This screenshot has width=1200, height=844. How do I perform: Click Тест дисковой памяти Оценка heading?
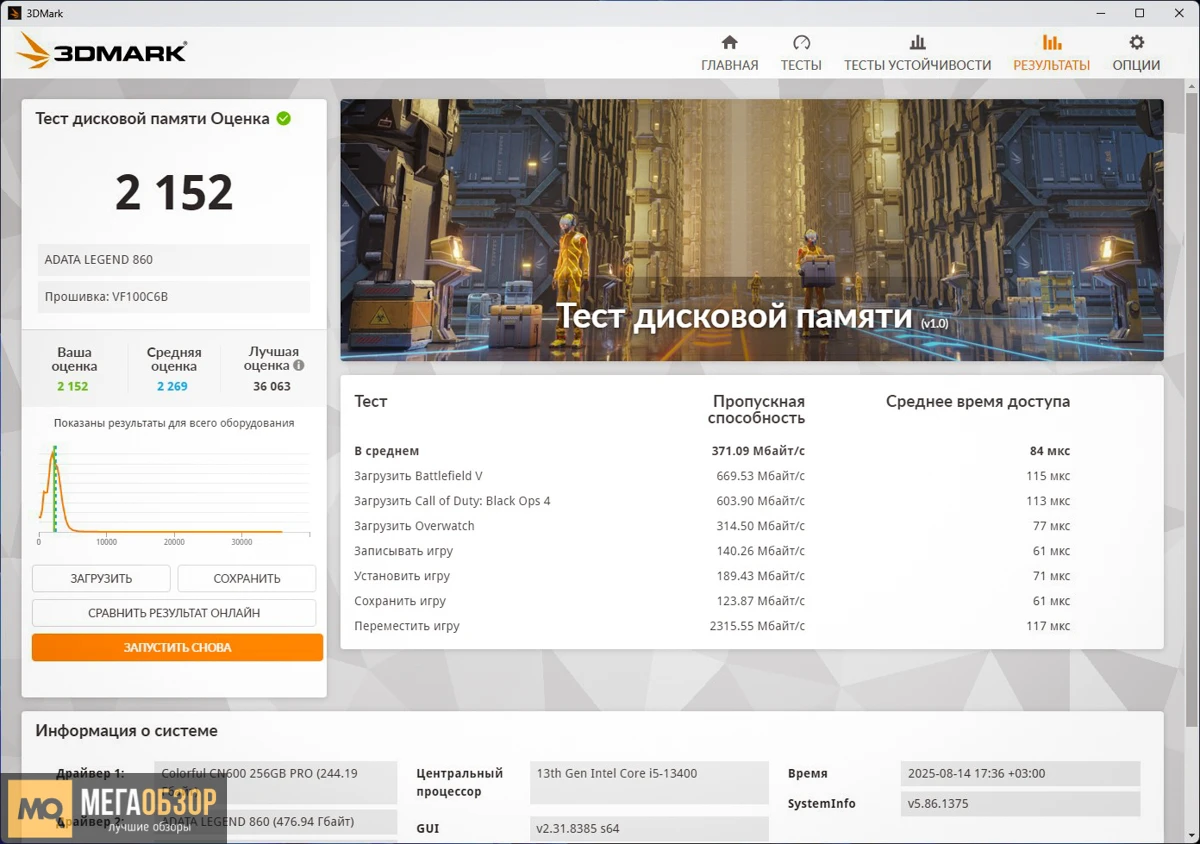pyautogui.click(x=152, y=118)
